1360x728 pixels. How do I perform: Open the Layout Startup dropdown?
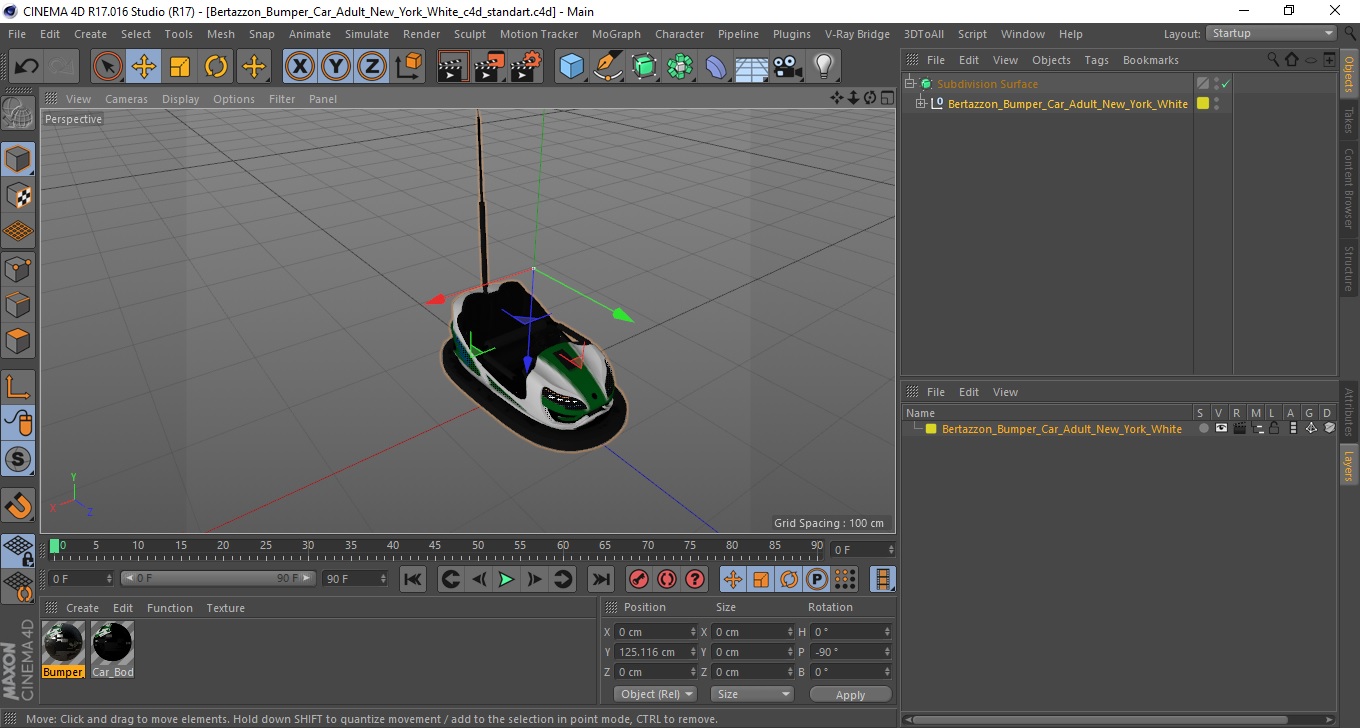1271,33
